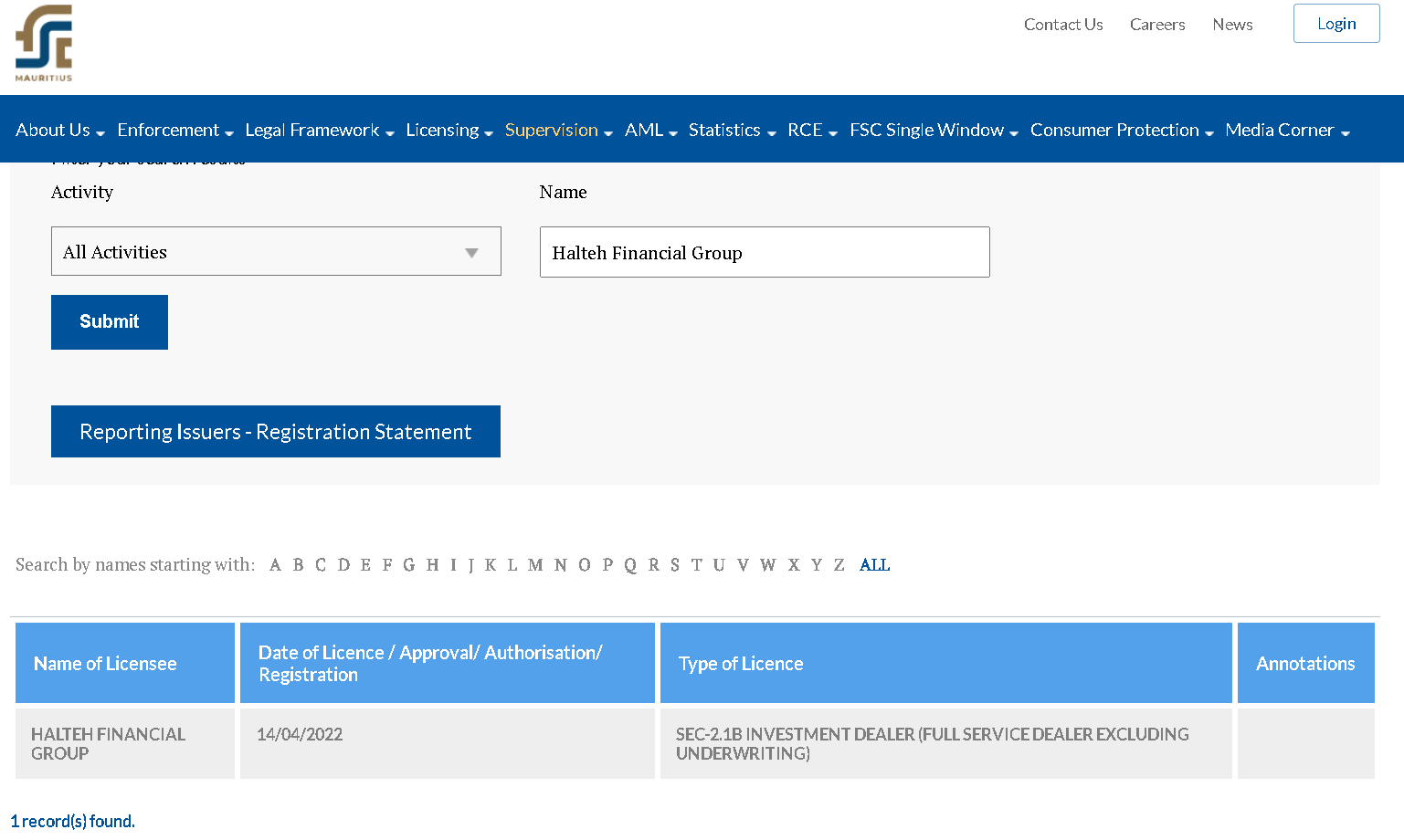
Task: Filter names starting with B
Action: click(x=298, y=565)
